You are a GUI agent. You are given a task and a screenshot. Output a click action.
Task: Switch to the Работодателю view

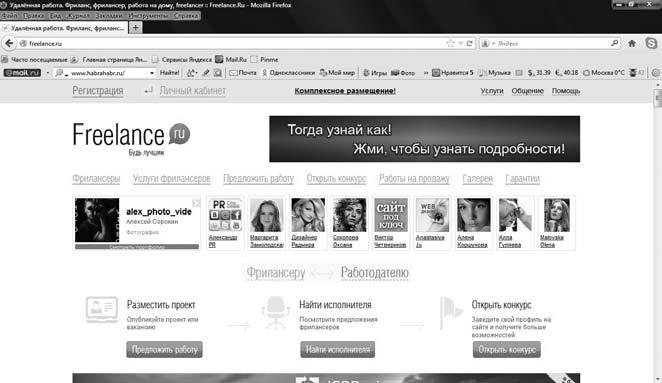pos(375,273)
